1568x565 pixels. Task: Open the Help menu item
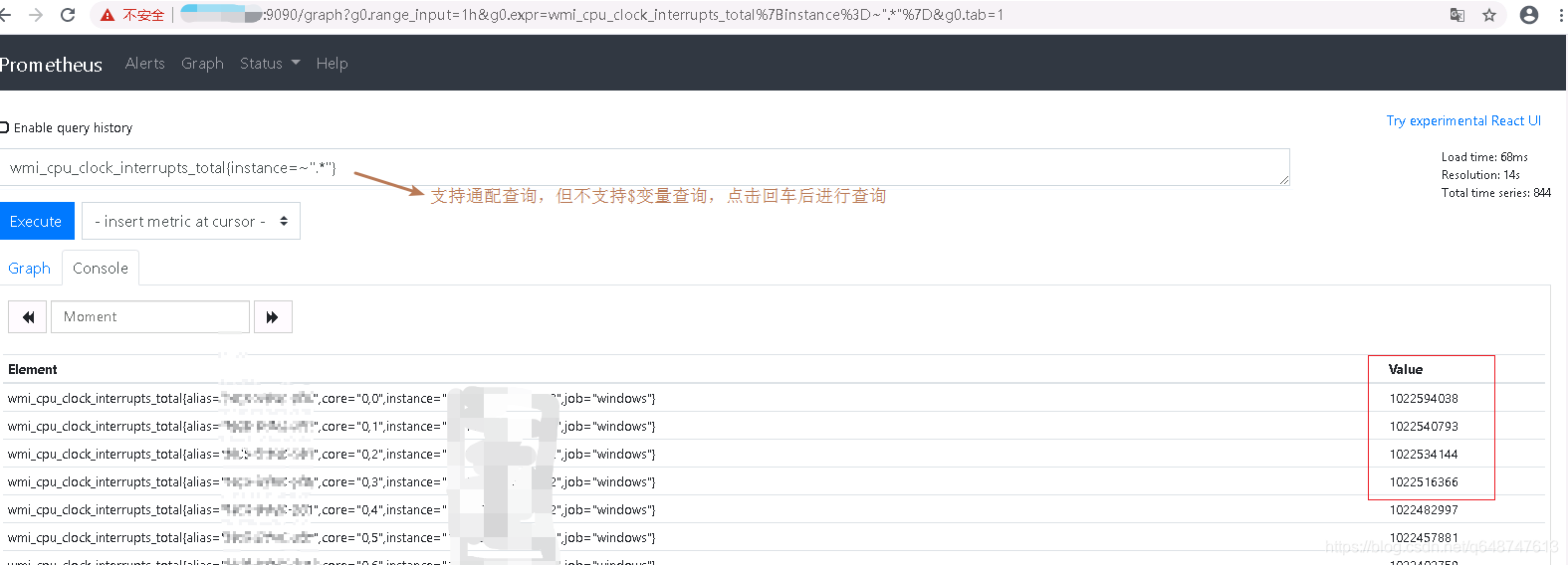[332, 64]
